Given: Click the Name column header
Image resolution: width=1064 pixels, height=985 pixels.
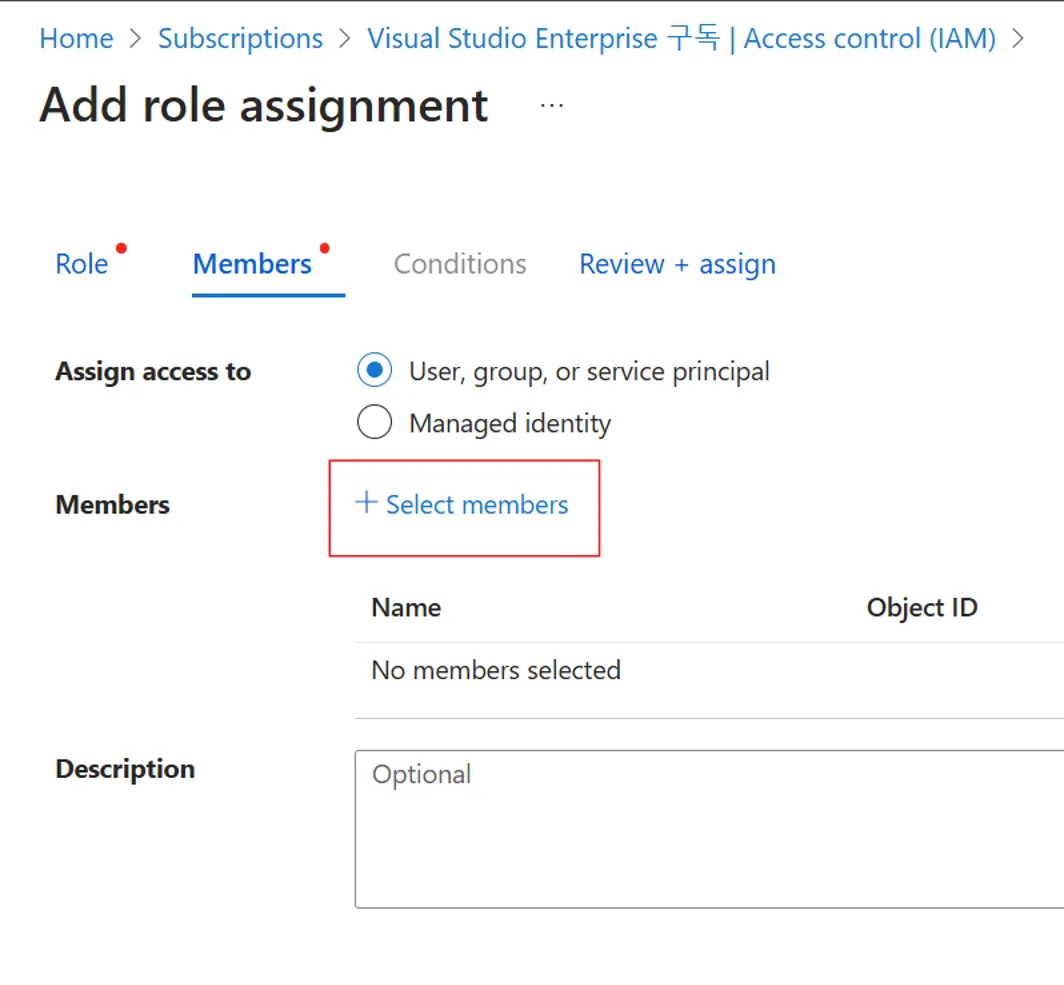Looking at the screenshot, I should tap(406, 607).
